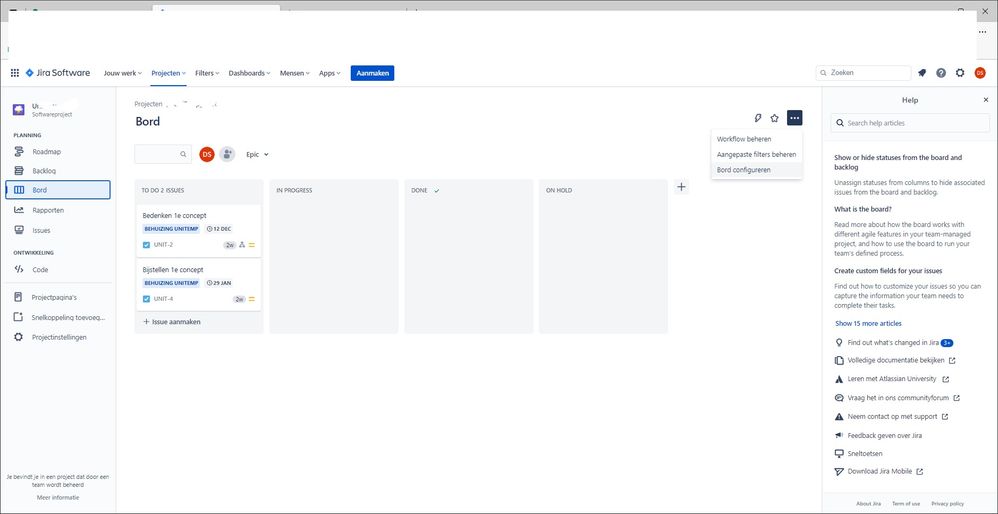
Task: Click the Jira Software logo
Action: [x=58, y=73]
